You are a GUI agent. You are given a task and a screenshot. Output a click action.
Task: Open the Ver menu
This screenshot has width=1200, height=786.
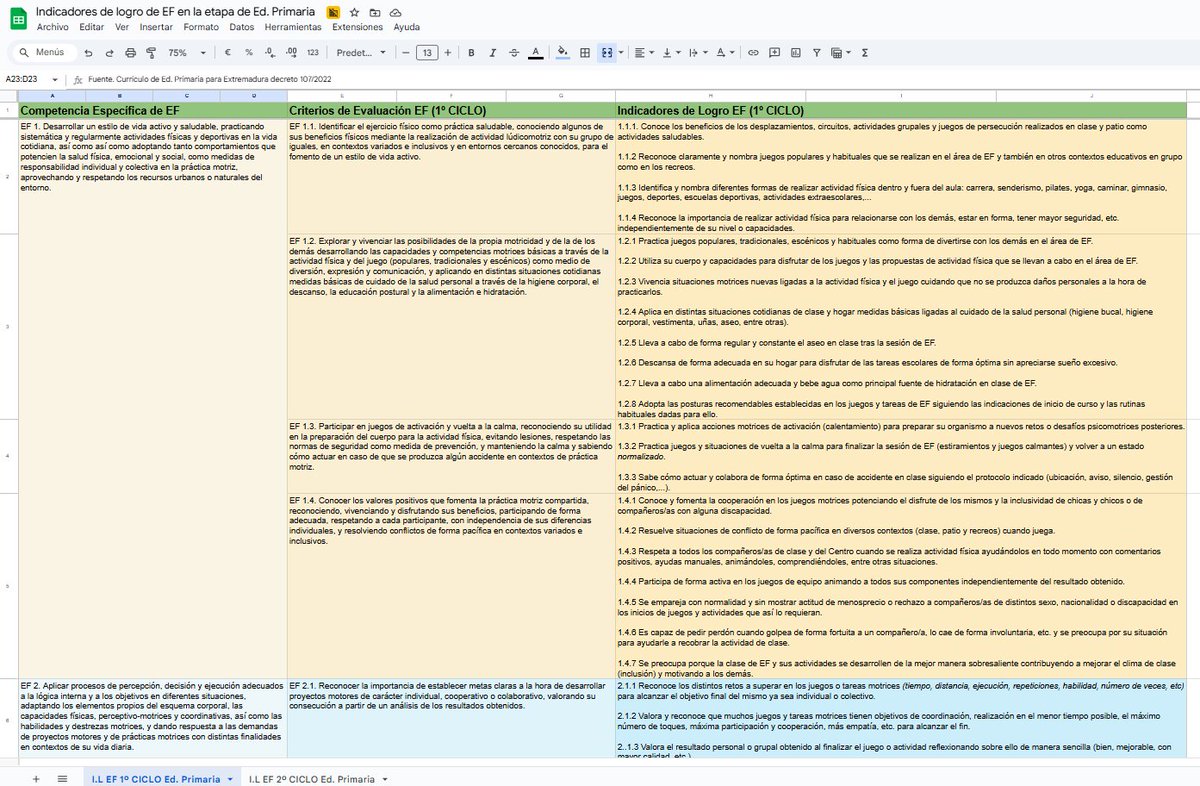(122, 27)
